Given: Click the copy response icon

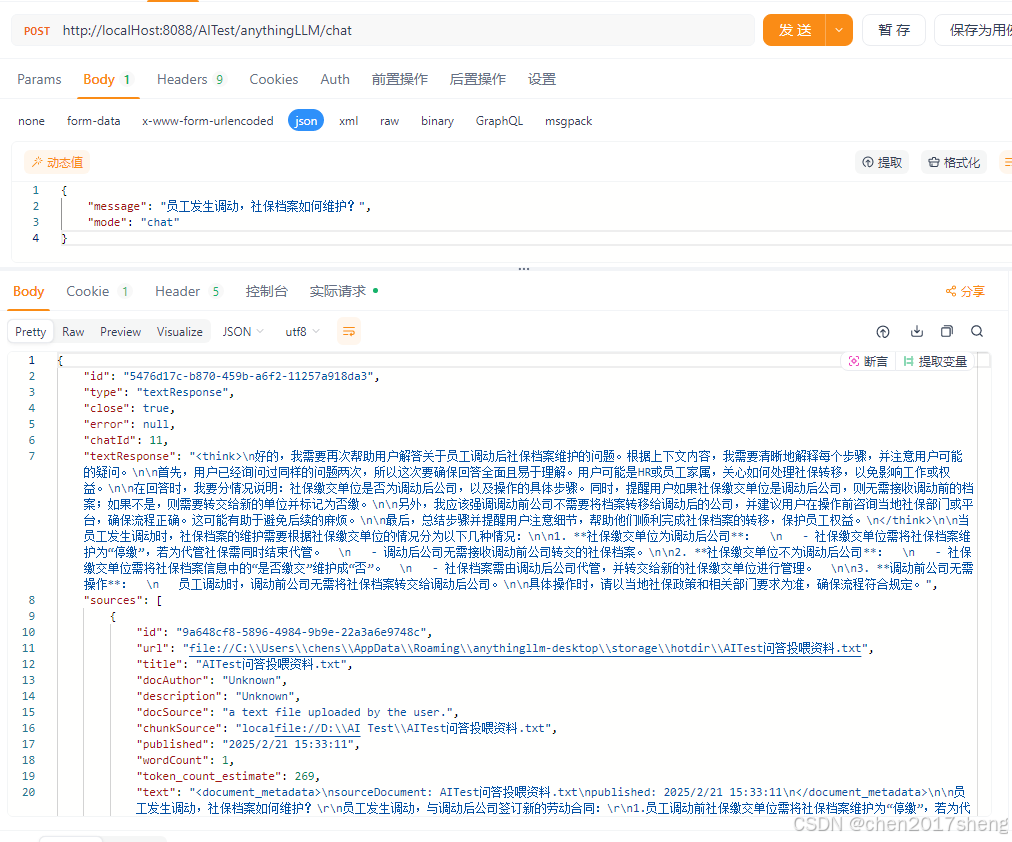Looking at the screenshot, I should click(x=947, y=331).
